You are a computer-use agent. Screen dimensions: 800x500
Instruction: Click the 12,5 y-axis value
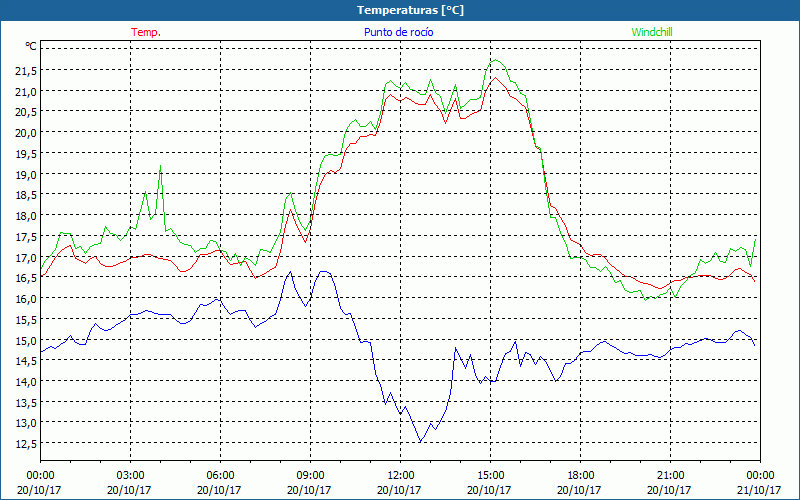click(26, 444)
